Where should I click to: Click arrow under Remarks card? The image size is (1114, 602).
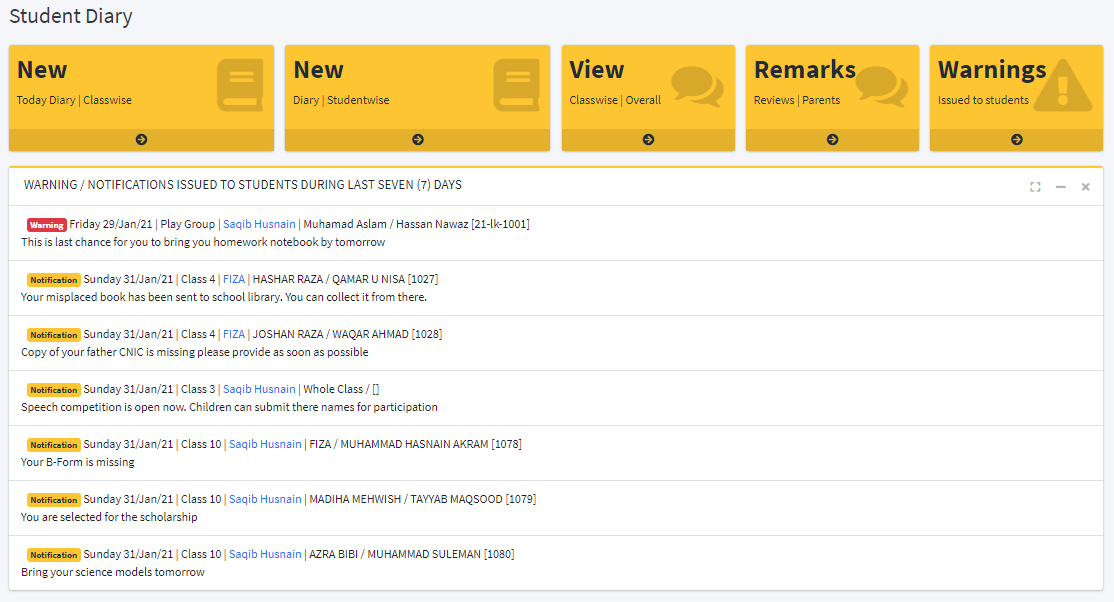pos(832,140)
